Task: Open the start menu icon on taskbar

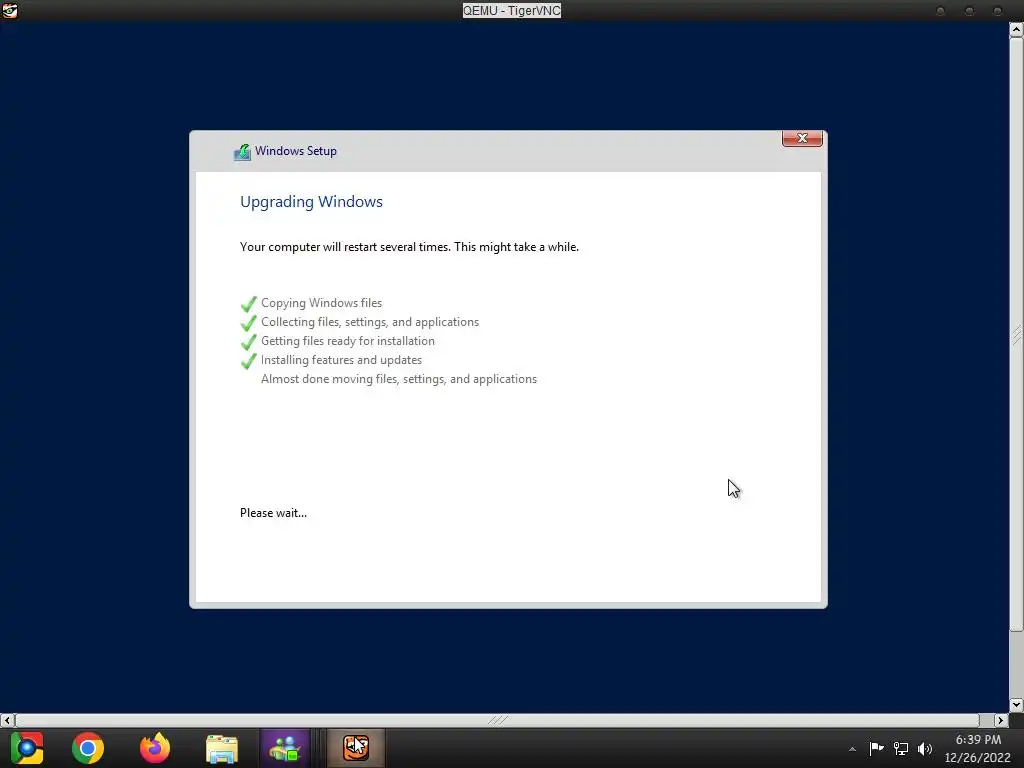Action: point(27,748)
